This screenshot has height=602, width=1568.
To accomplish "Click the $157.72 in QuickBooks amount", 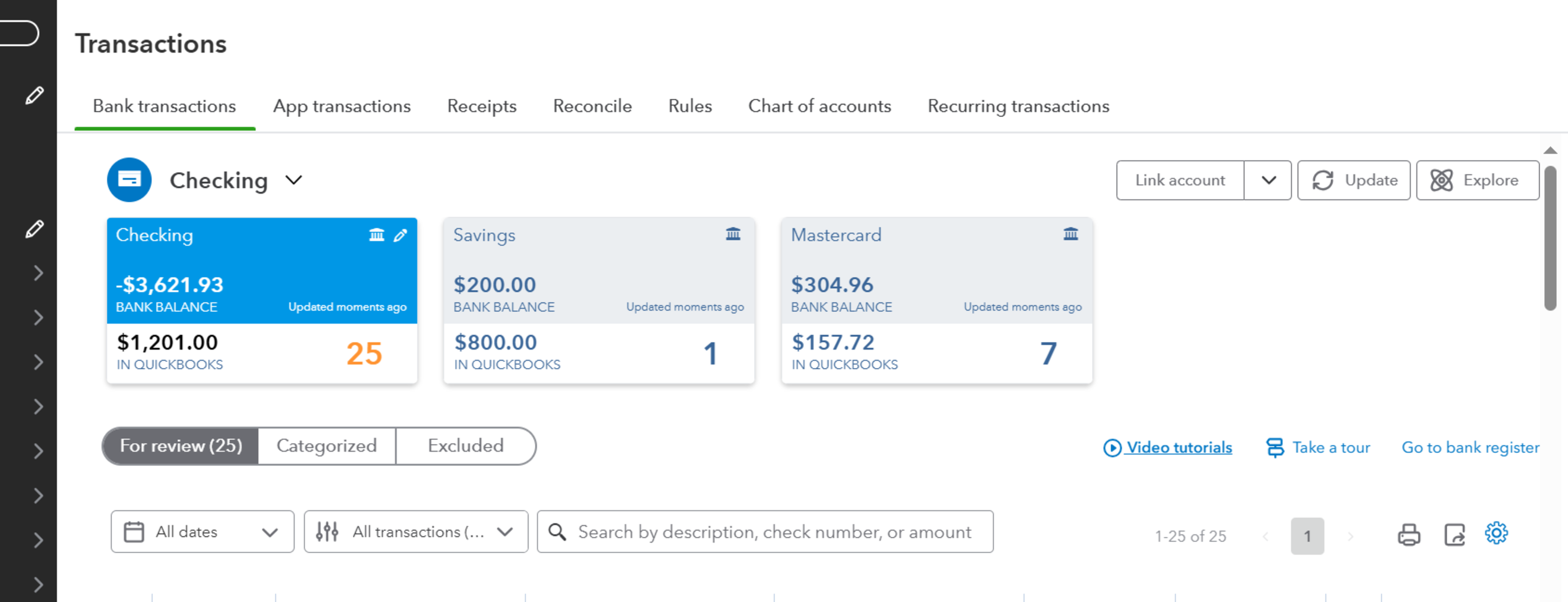I will click(833, 342).
